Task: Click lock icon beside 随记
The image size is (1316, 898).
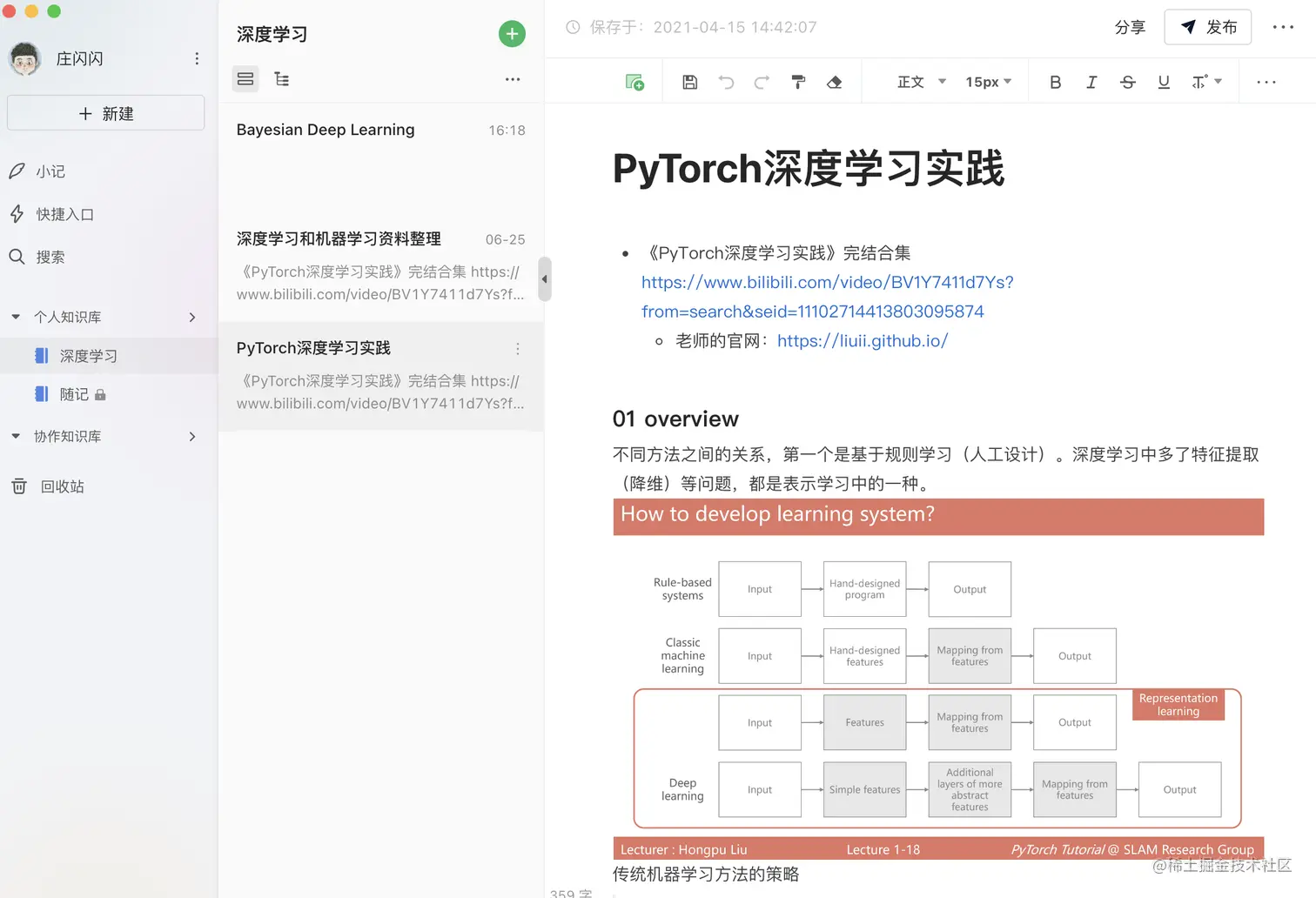Action: (100, 395)
